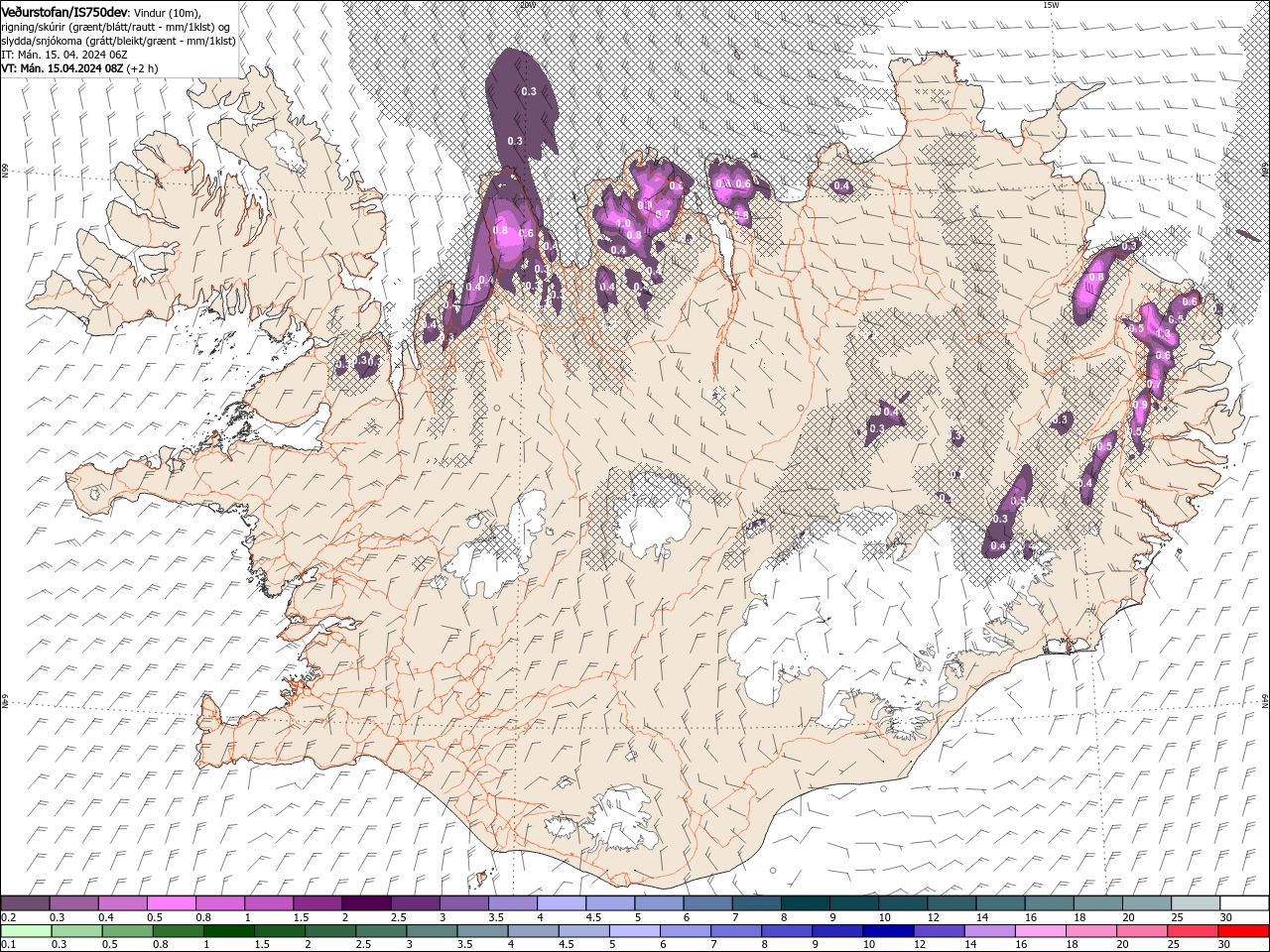Select the 0.3 mauve swatch in snow legend
This screenshot has width=1270, height=952.
tap(74, 903)
